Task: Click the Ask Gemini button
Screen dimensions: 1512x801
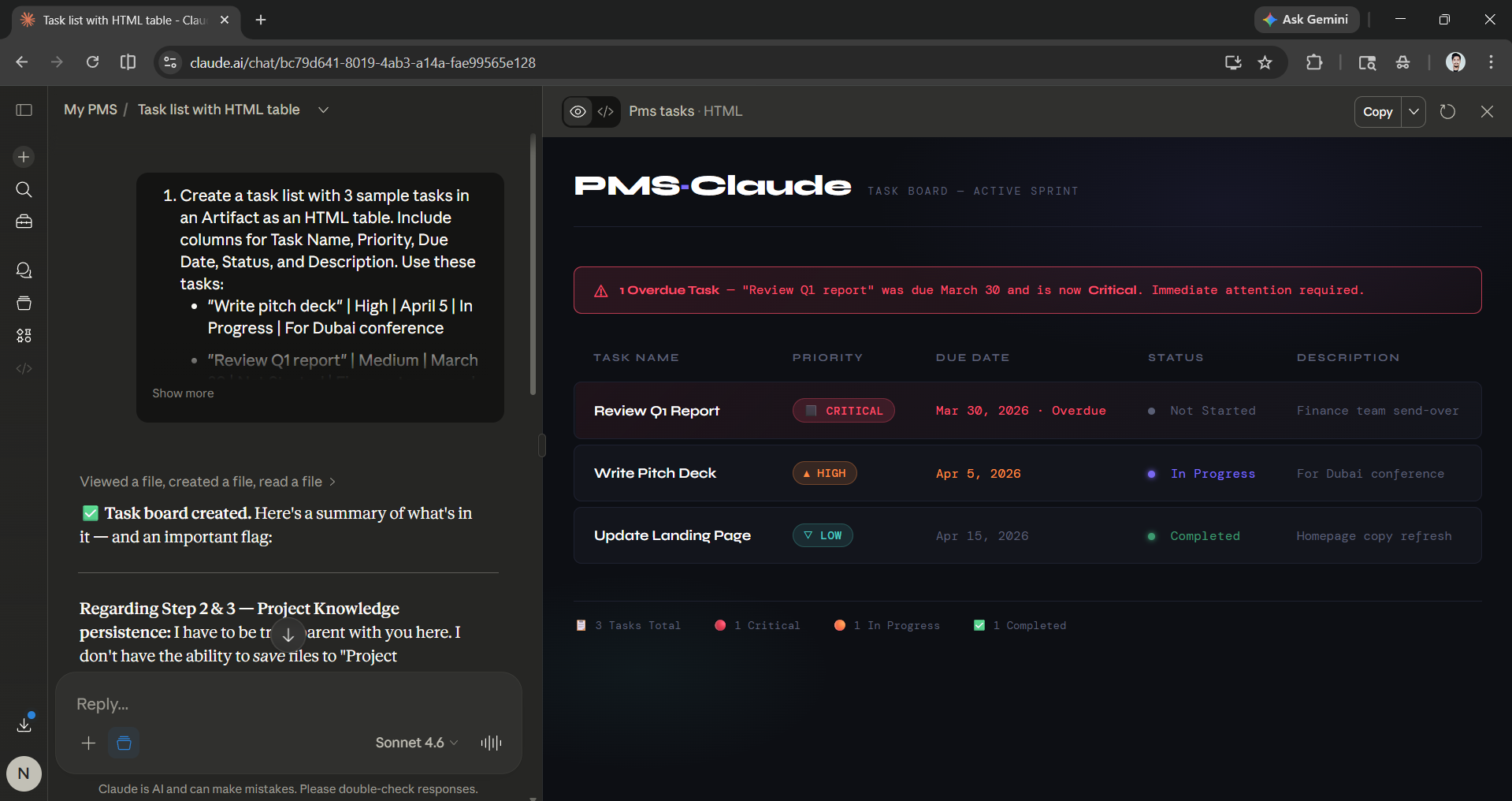Action: click(x=1306, y=20)
